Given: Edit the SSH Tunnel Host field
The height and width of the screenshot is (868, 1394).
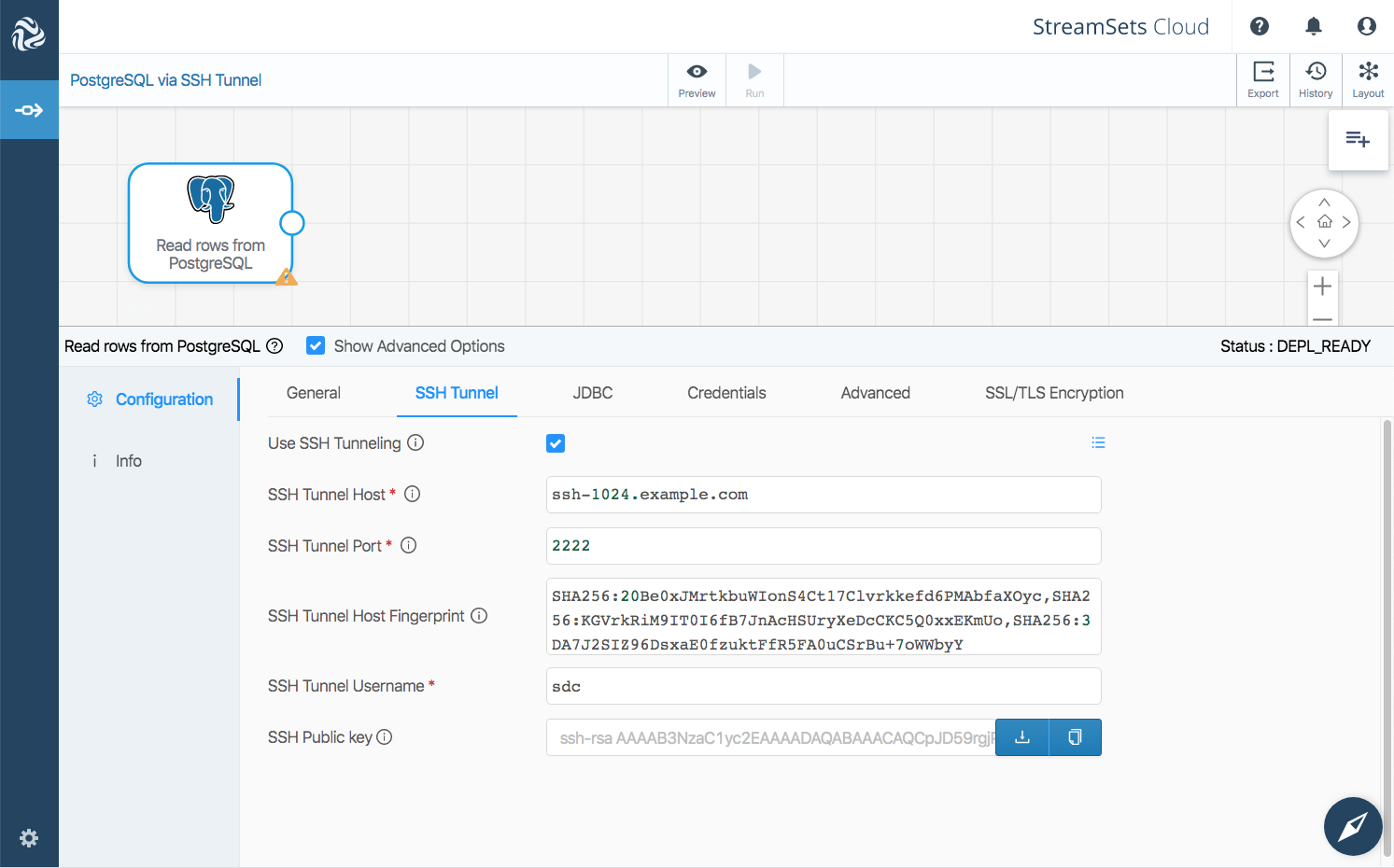Looking at the screenshot, I should [x=824, y=495].
